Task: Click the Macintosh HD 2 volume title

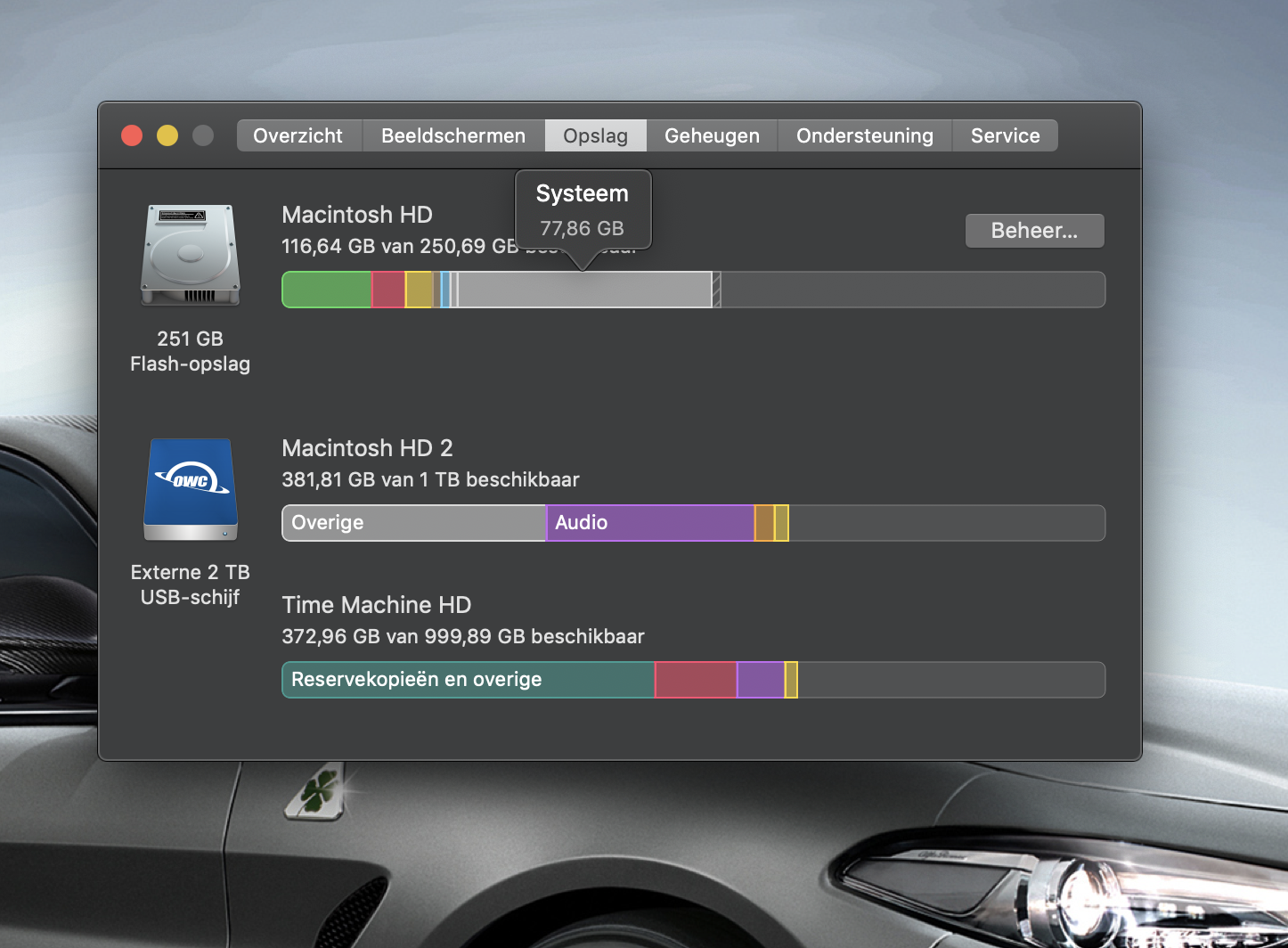Action: (367, 448)
